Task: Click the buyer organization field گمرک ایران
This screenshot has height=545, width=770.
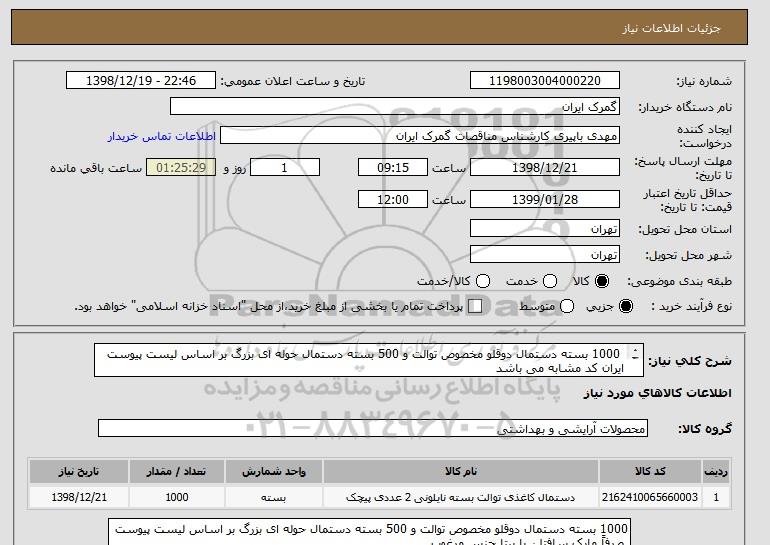Action: (x=395, y=106)
